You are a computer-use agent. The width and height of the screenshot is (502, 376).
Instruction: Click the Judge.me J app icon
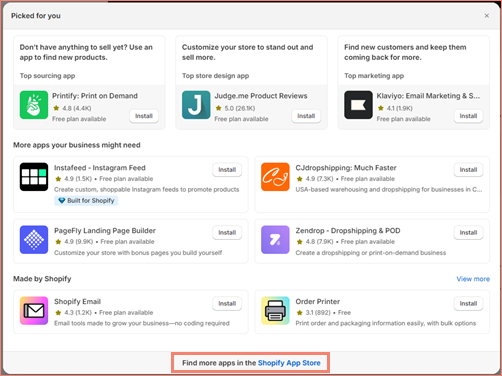[x=196, y=105]
